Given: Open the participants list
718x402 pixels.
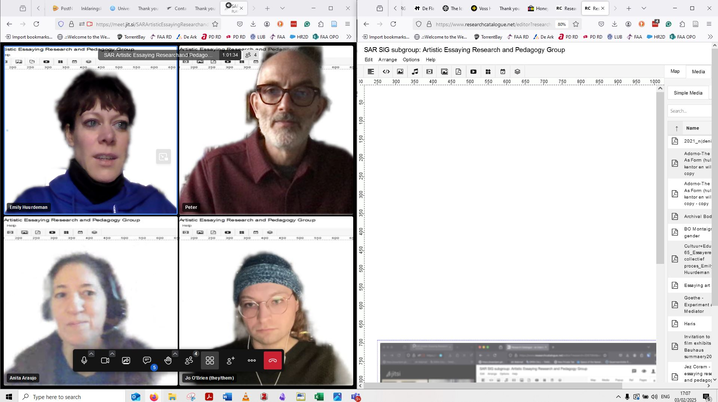Looking at the screenshot, I should point(189,360).
